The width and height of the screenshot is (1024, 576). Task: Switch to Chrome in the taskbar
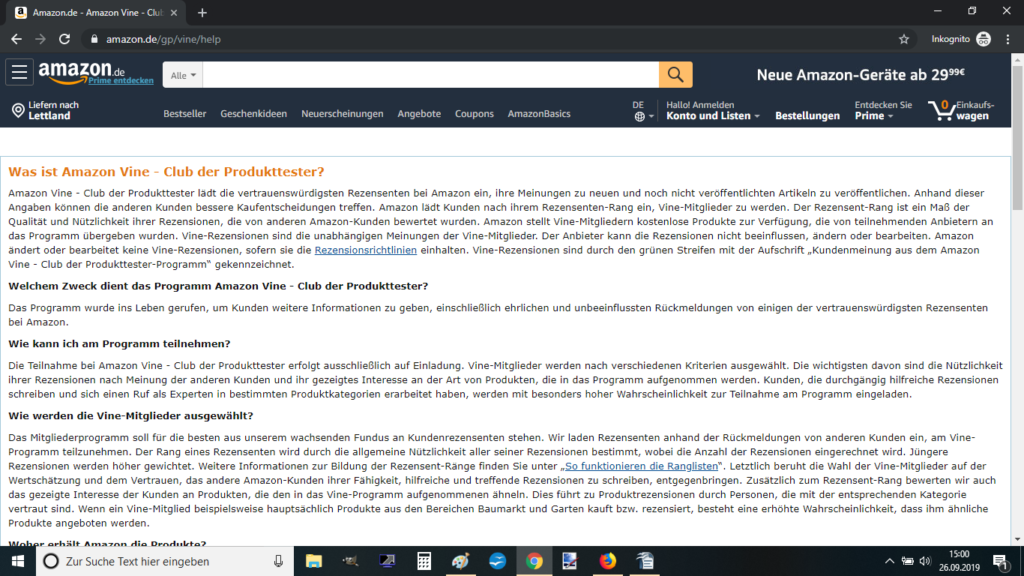point(534,561)
